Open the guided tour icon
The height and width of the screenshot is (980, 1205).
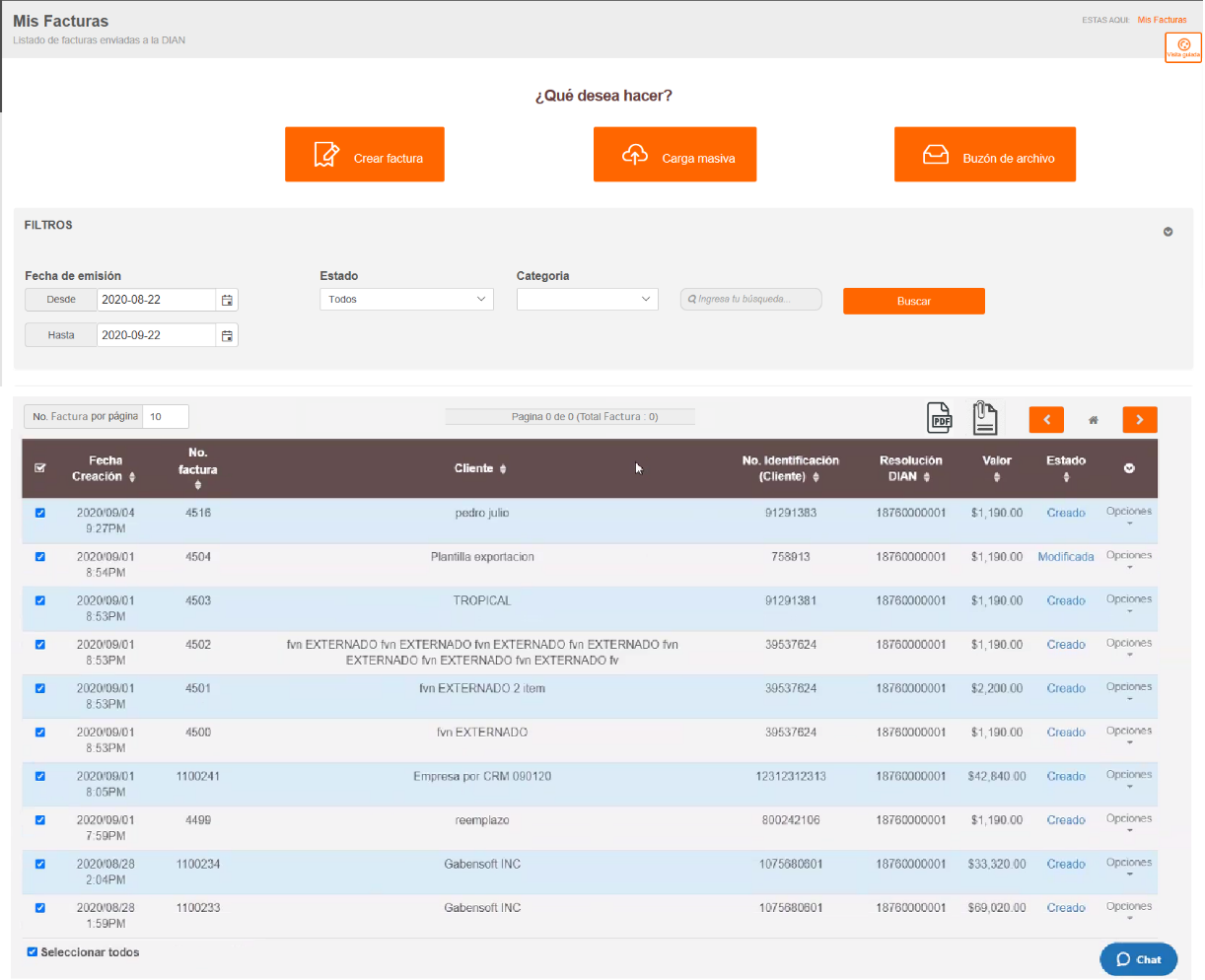[1183, 47]
